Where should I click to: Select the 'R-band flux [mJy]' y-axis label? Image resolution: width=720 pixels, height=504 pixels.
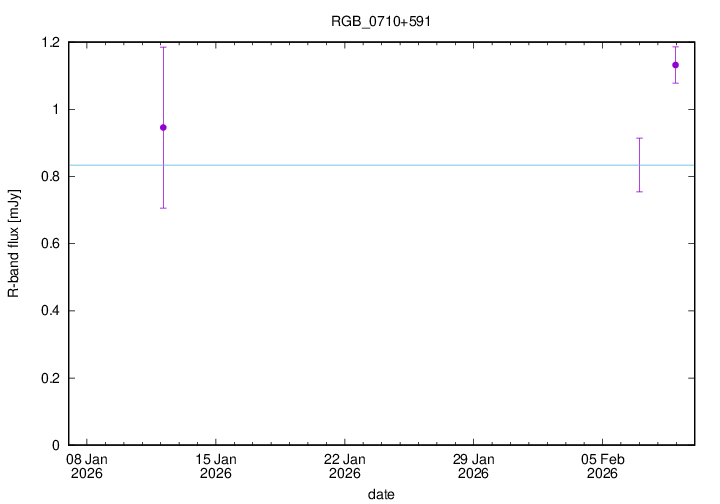(14, 243)
